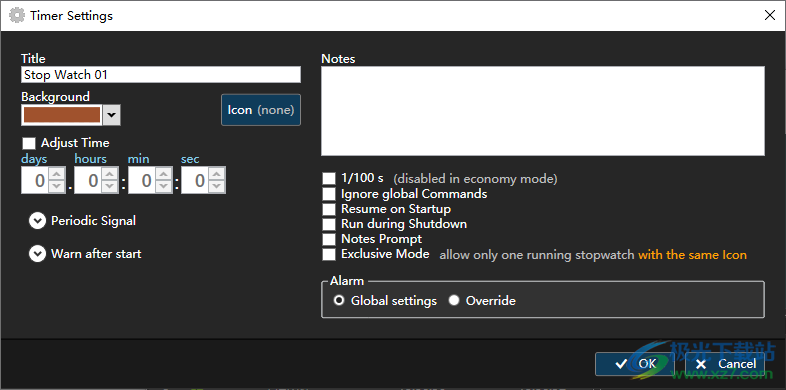Click inside the Notes text area
Viewport: 786px width, 390px height.
[543, 111]
